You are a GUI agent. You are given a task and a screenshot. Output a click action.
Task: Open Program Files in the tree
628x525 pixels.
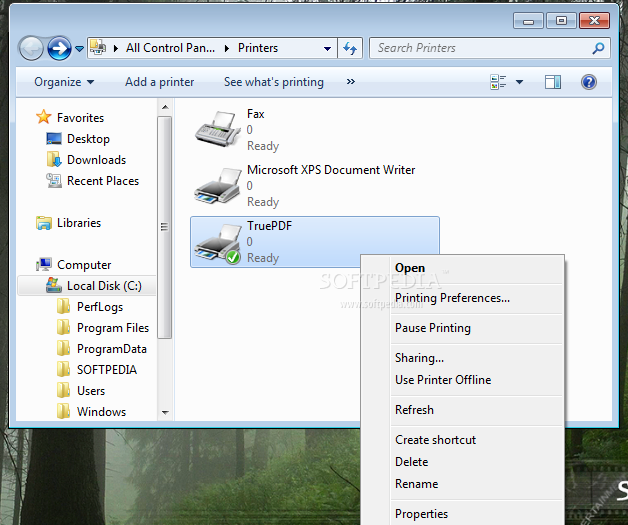pos(113,328)
